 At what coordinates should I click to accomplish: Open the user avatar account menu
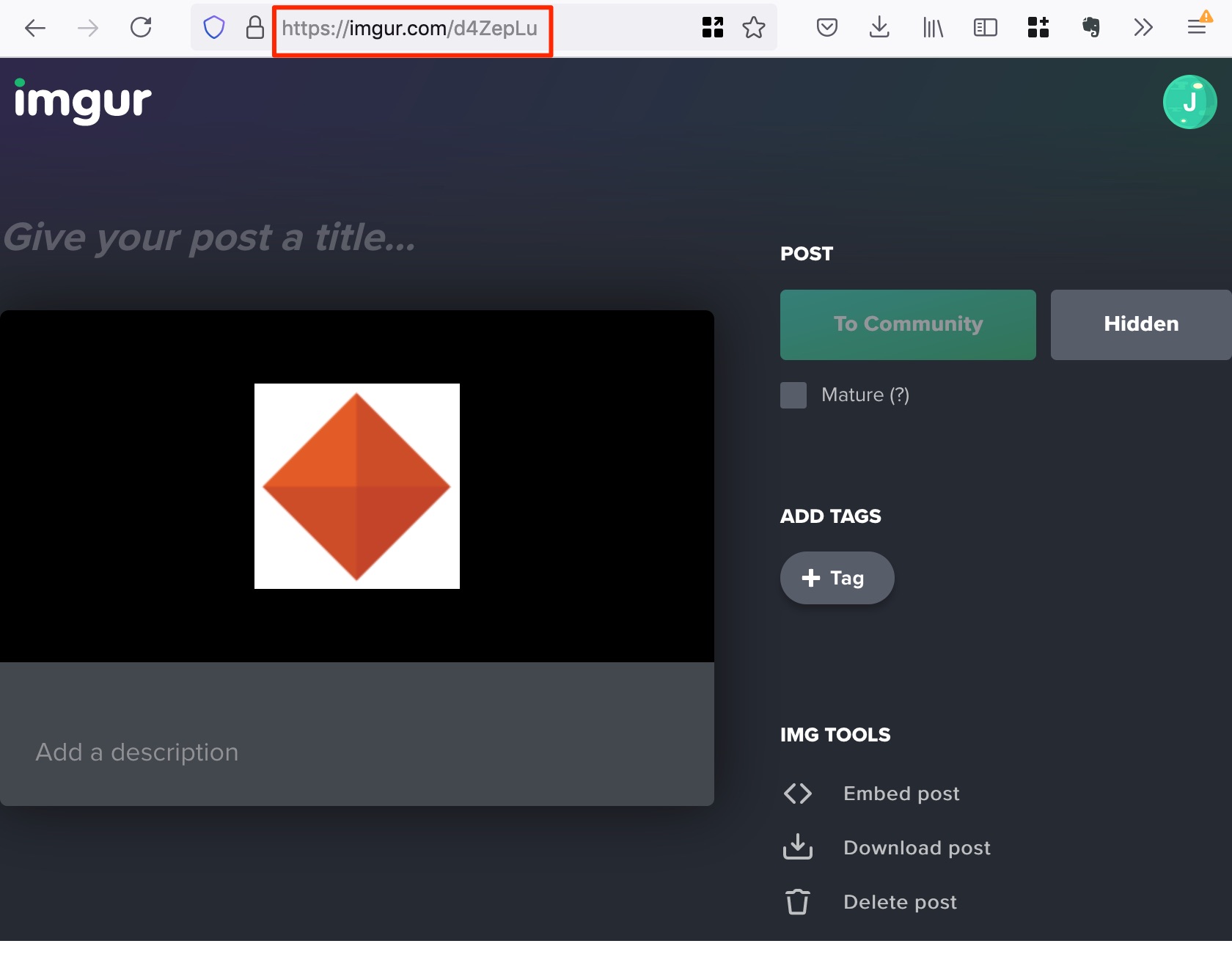click(1189, 102)
